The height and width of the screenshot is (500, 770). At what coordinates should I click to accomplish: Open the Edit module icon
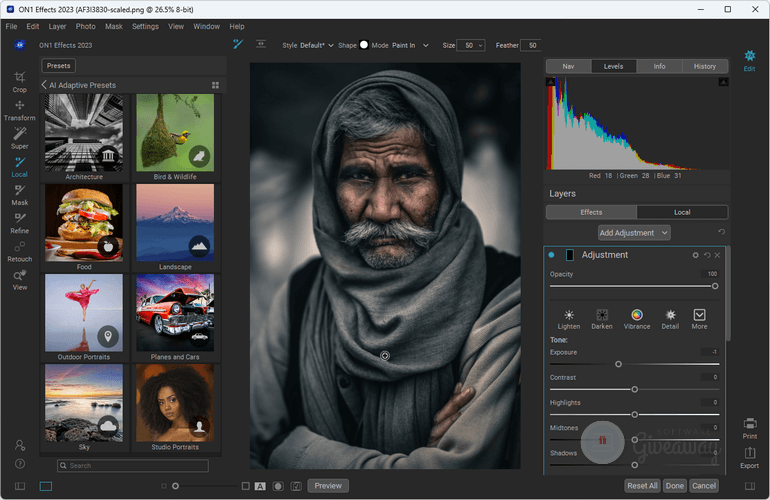(x=749, y=60)
